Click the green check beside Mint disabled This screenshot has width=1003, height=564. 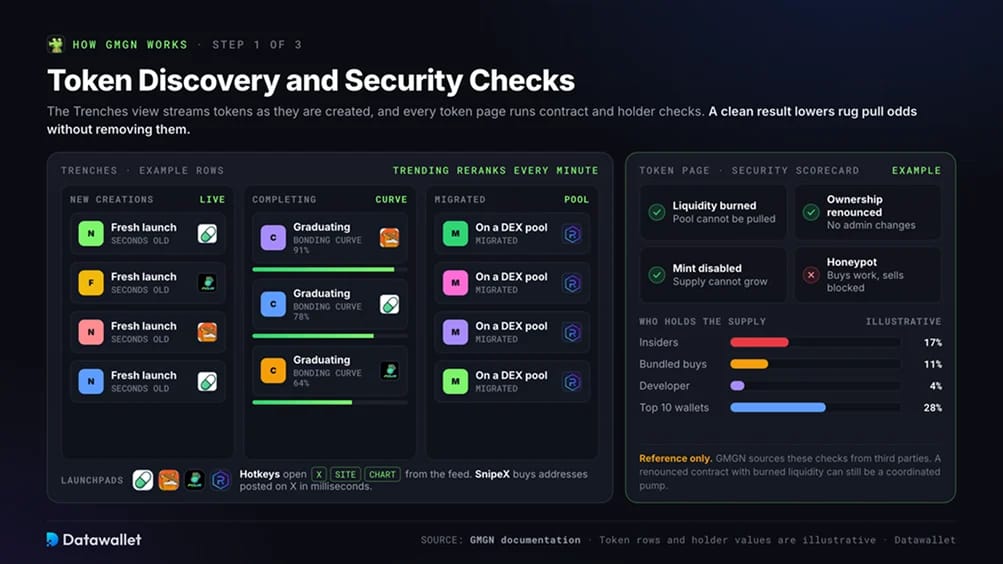(656, 275)
